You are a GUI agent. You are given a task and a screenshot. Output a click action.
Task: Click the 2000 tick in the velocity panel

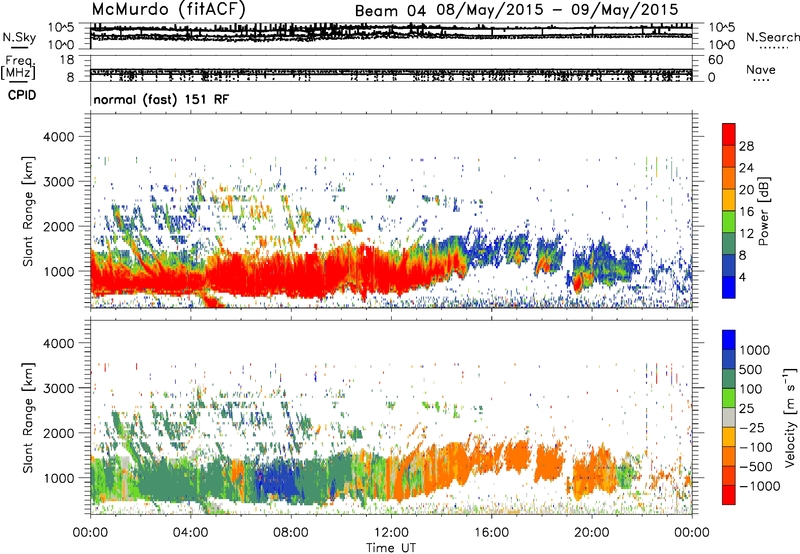point(60,433)
